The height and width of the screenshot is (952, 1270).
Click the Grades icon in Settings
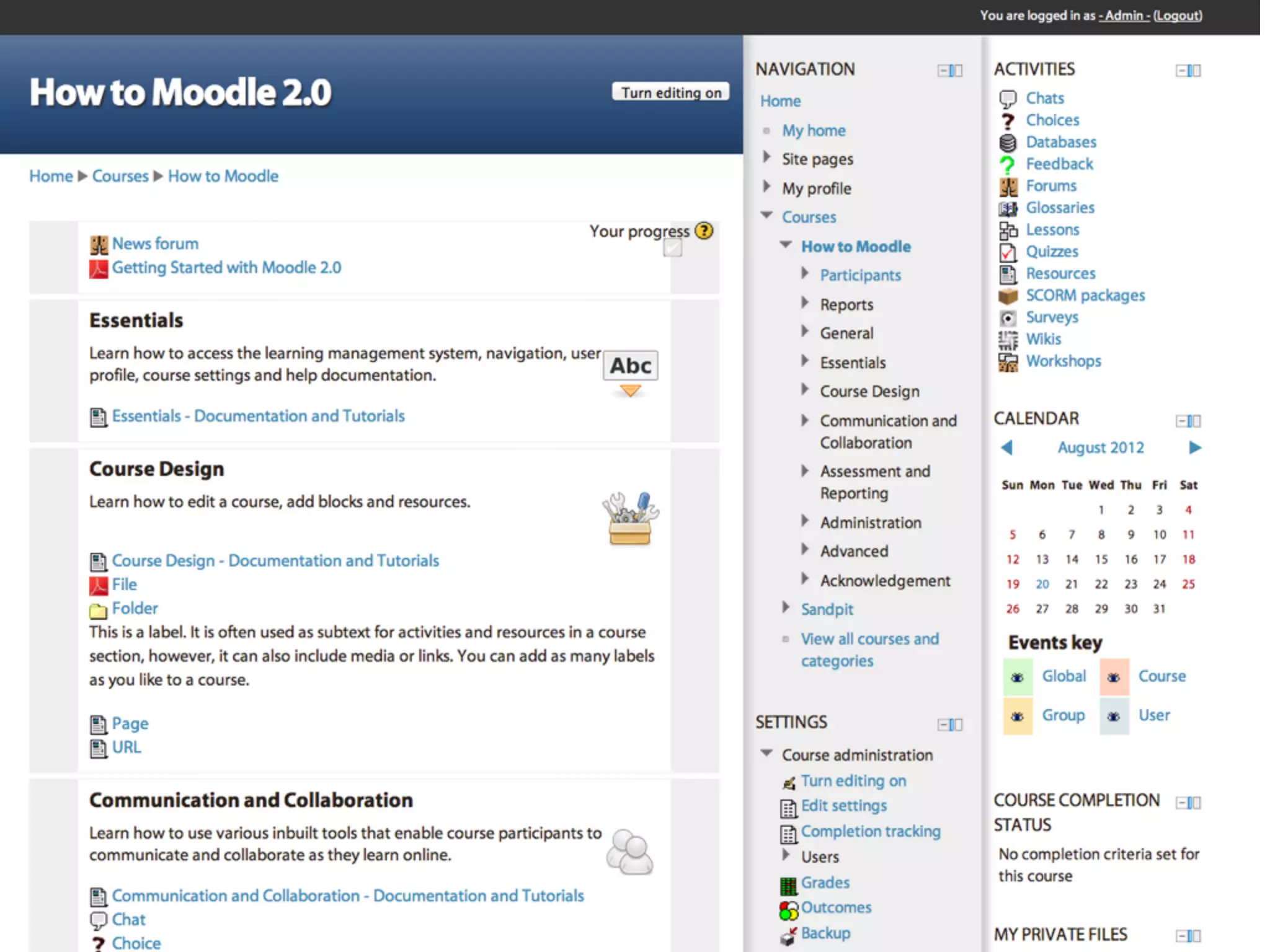point(788,886)
